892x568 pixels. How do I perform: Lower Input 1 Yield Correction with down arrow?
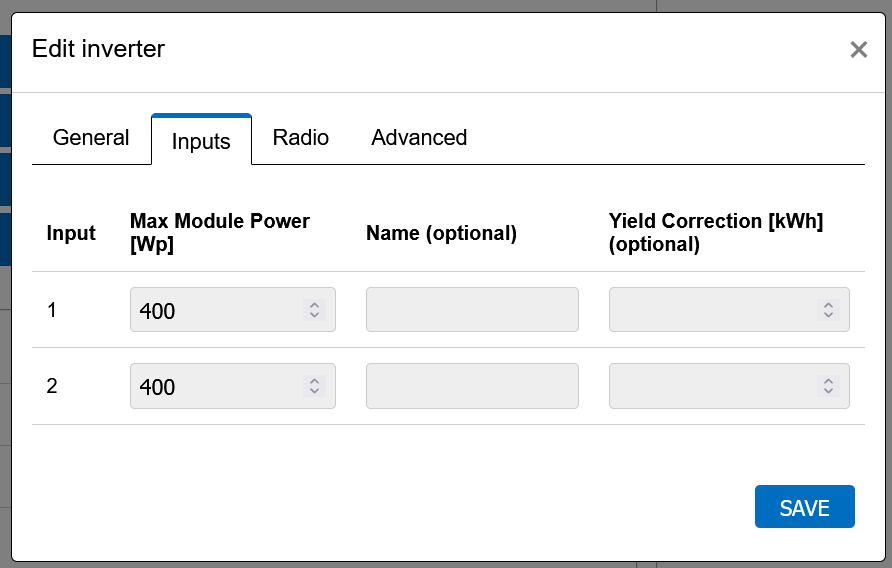[828, 316]
